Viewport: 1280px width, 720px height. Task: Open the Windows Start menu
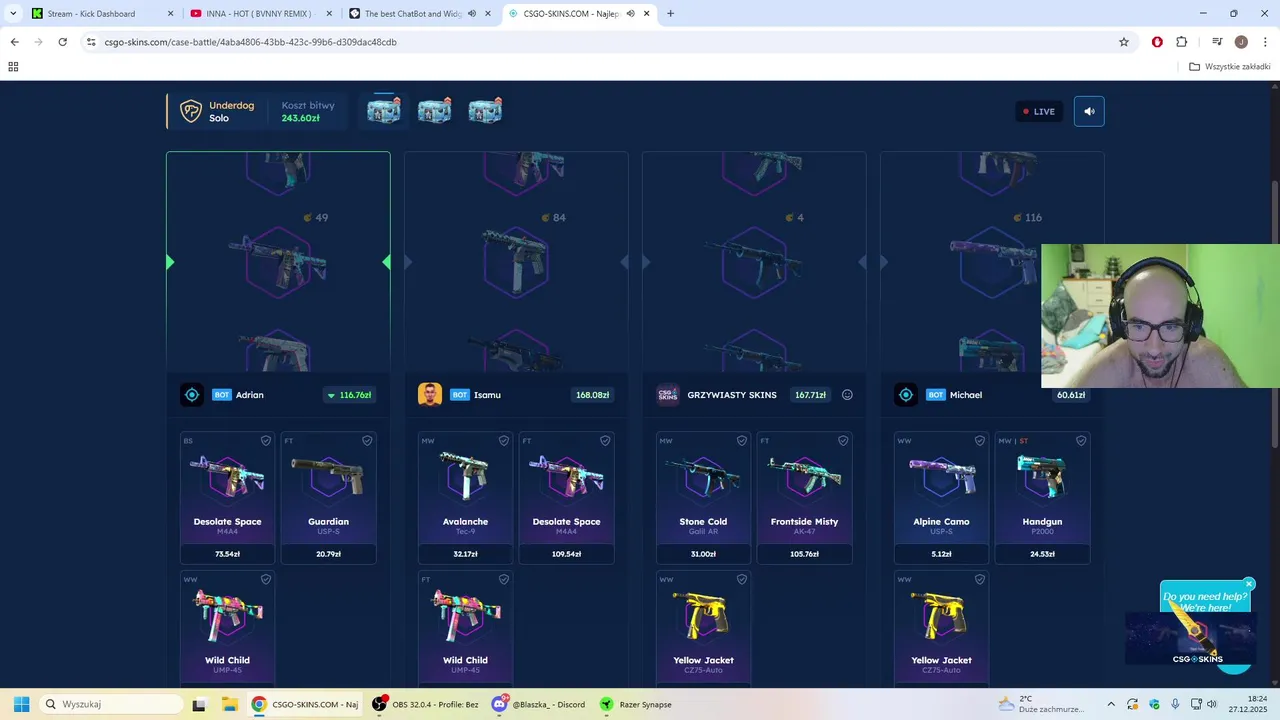[21, 704]
